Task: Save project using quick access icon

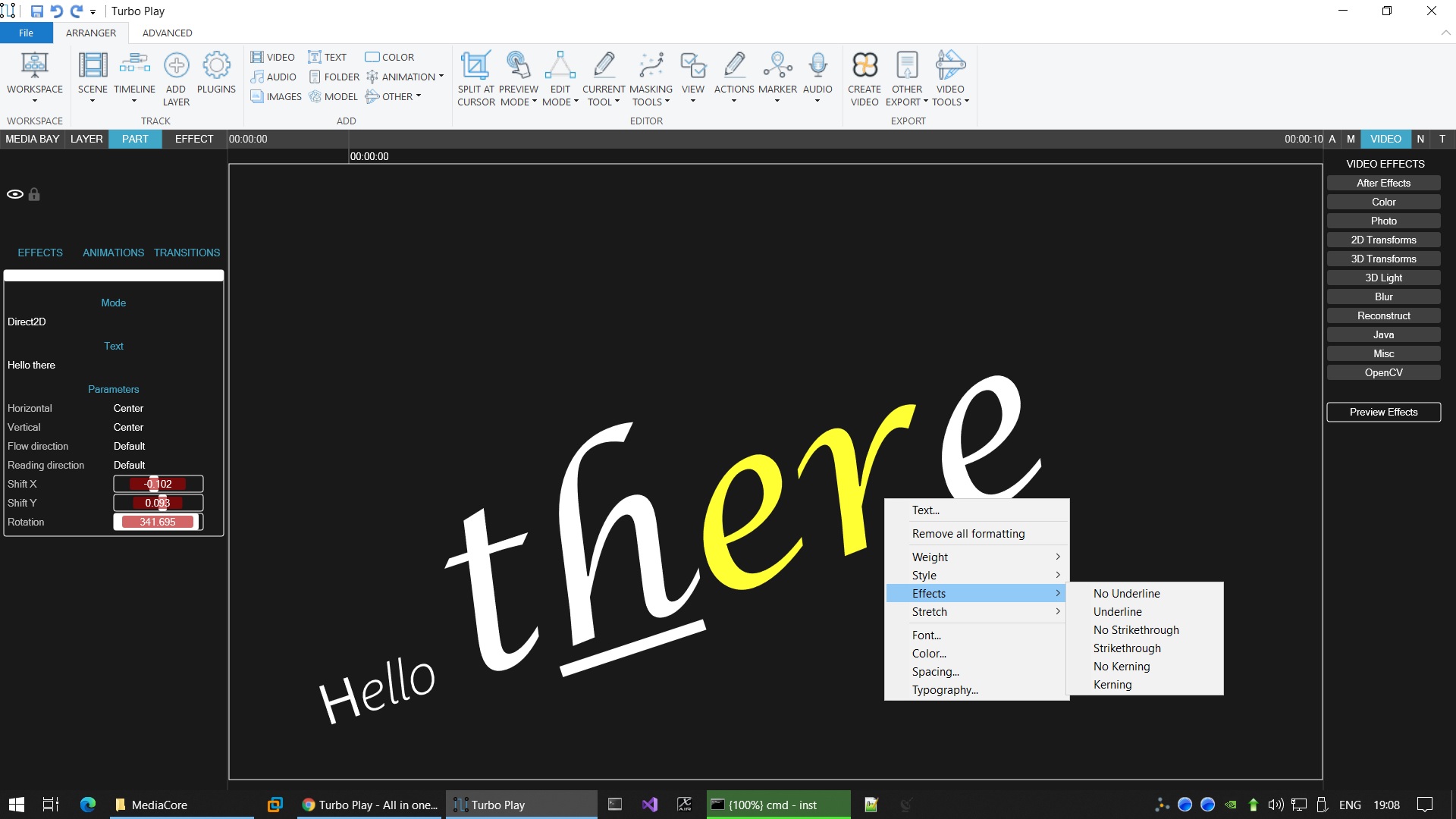Action: point(36,11)
